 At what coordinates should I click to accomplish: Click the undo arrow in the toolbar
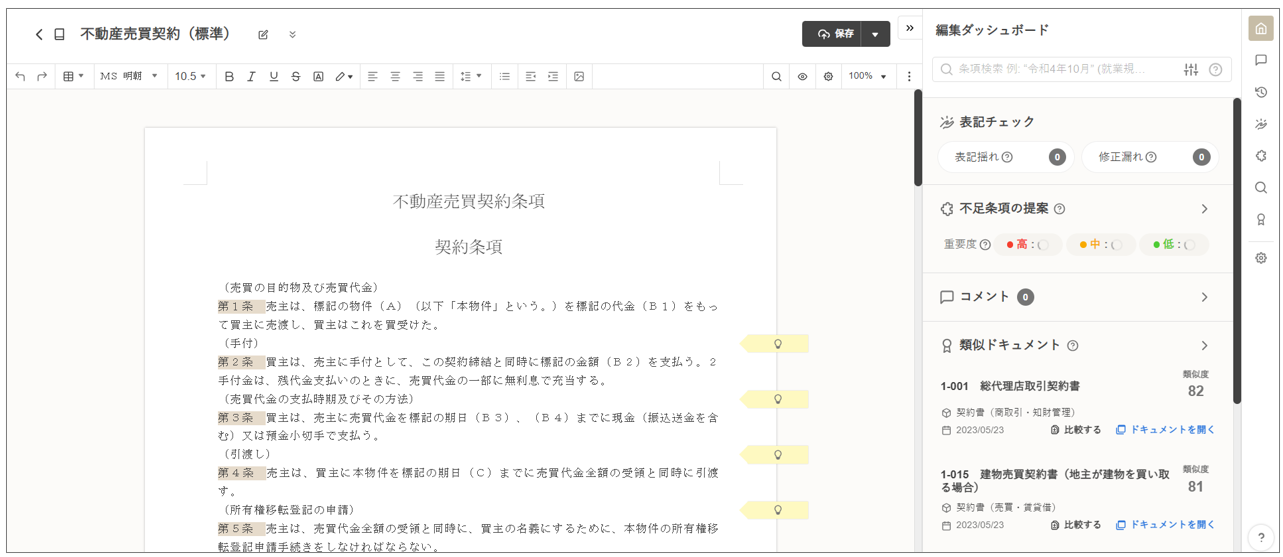[20, 76]
